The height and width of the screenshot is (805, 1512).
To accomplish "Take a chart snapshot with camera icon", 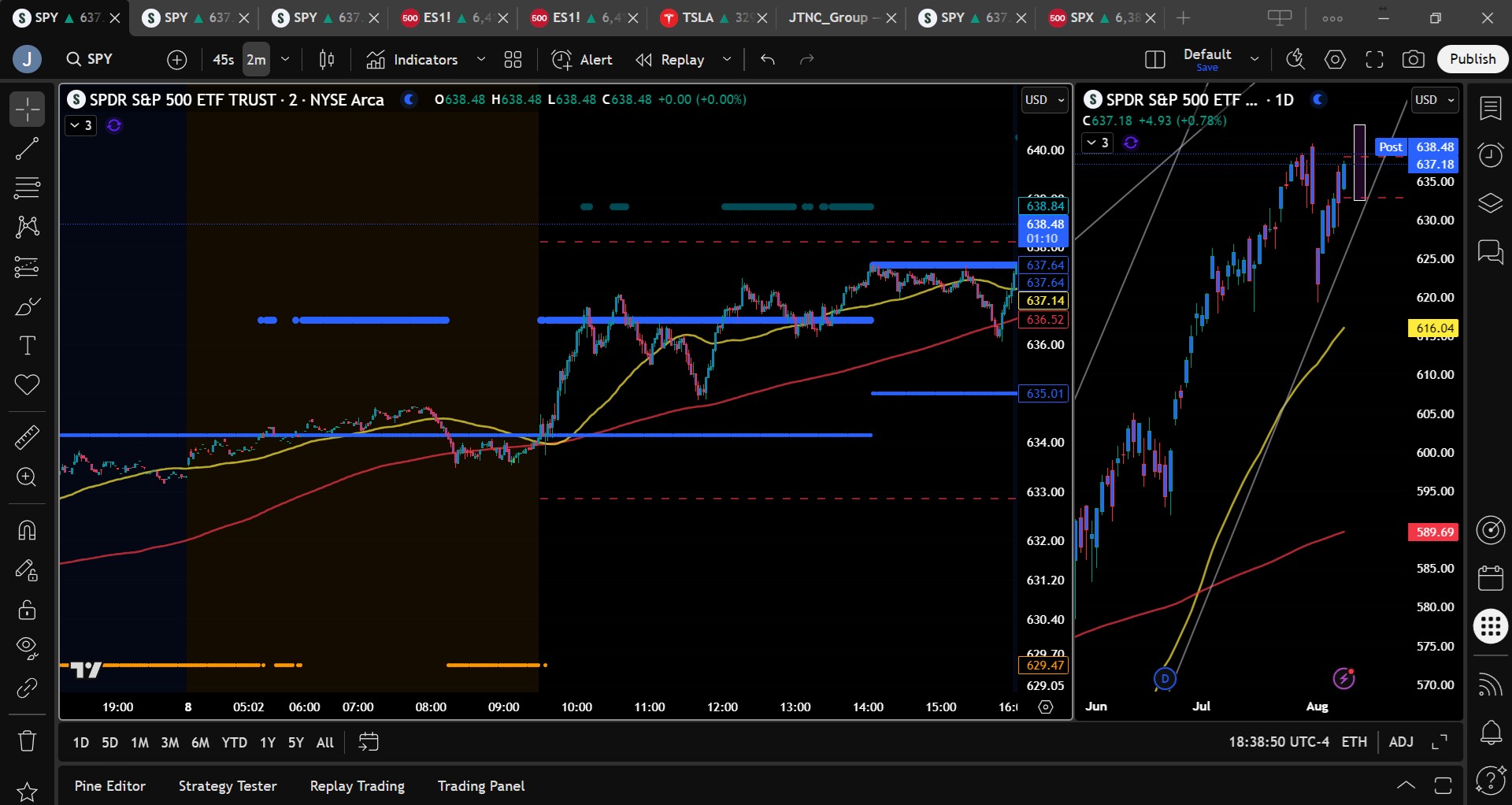I will [1414, 59].
